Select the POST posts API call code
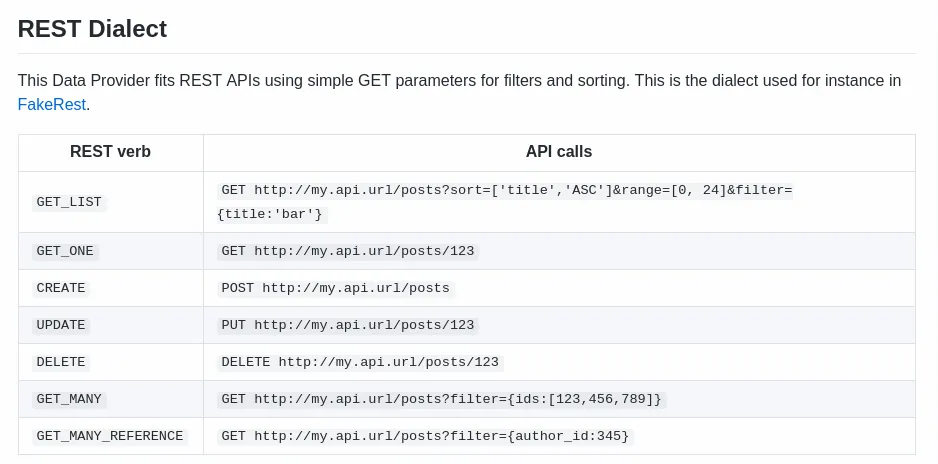Viewport: 938px width, 464px height. (335, 288)
